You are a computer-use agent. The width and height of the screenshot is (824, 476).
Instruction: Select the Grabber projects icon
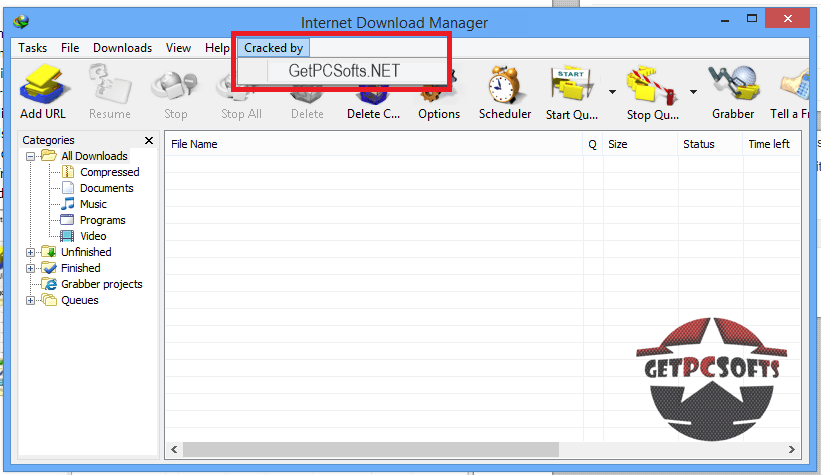pos(49,284)
